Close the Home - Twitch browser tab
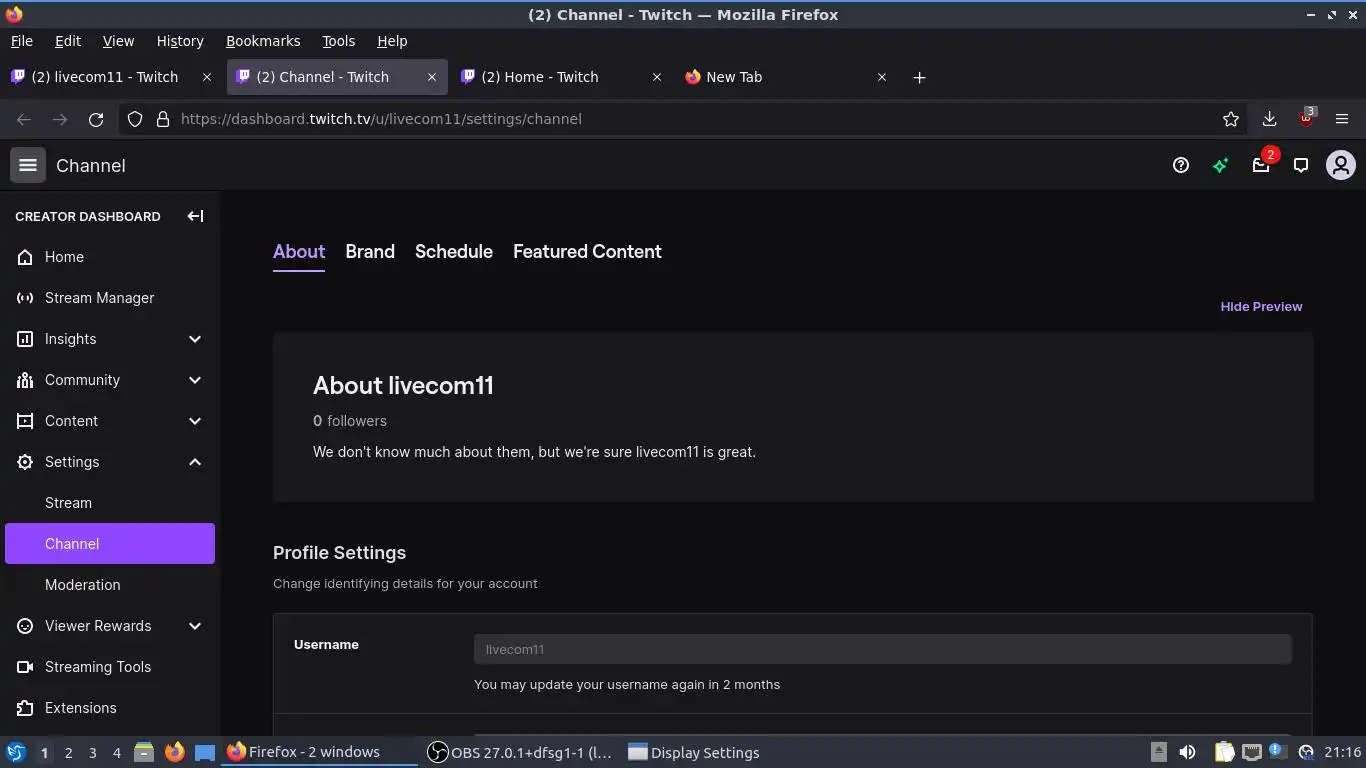1366x768 pixels. coord(657,77)
